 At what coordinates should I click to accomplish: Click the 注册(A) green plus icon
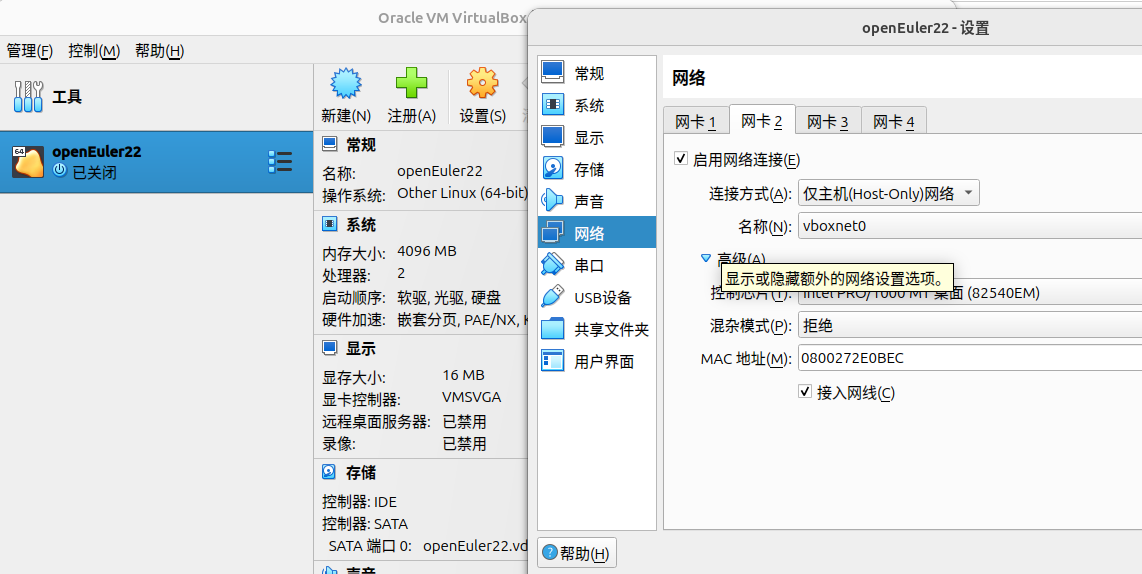pos(411,84)
